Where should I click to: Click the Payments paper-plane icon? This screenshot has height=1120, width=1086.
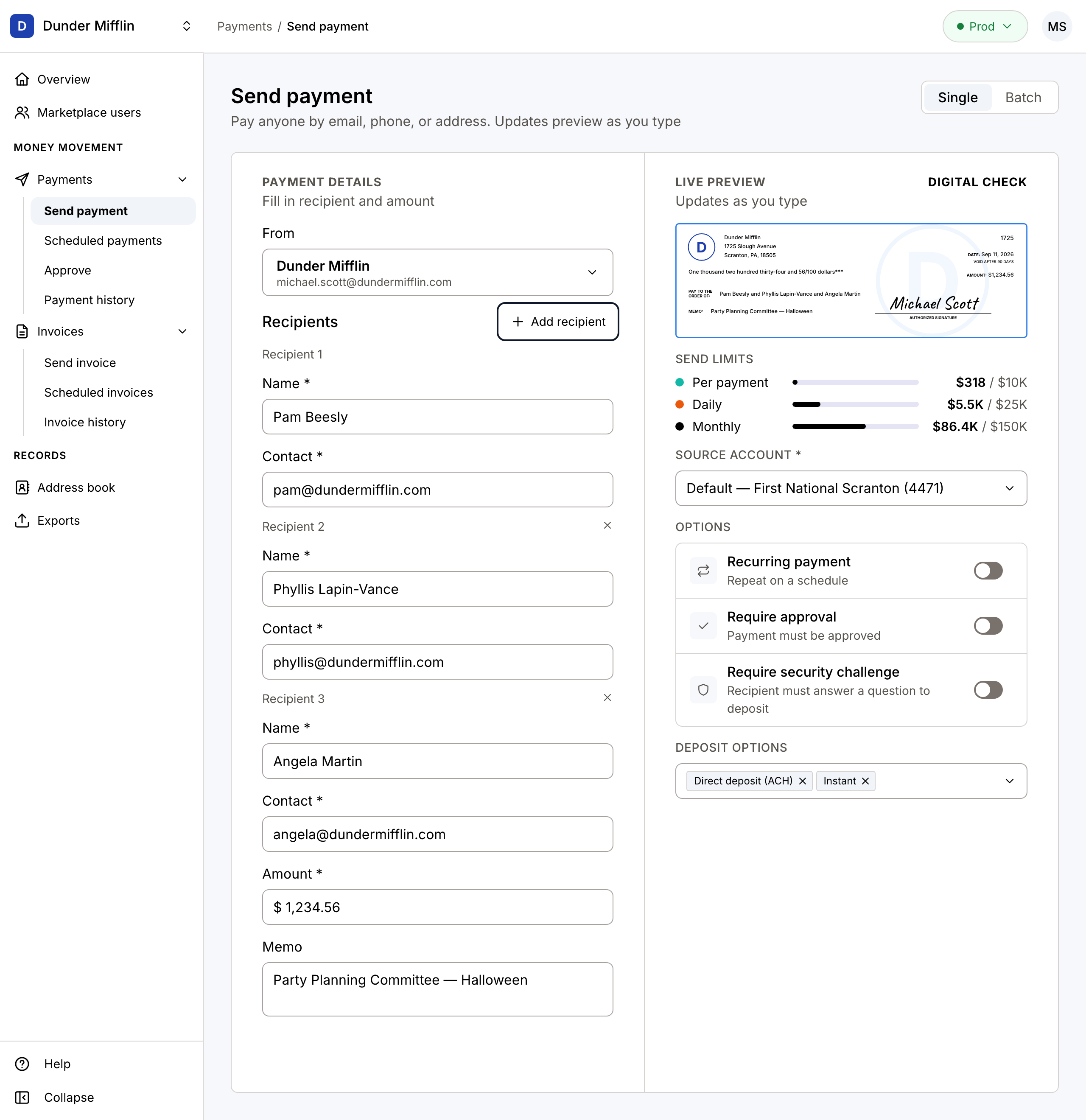(x=22, y=179)
